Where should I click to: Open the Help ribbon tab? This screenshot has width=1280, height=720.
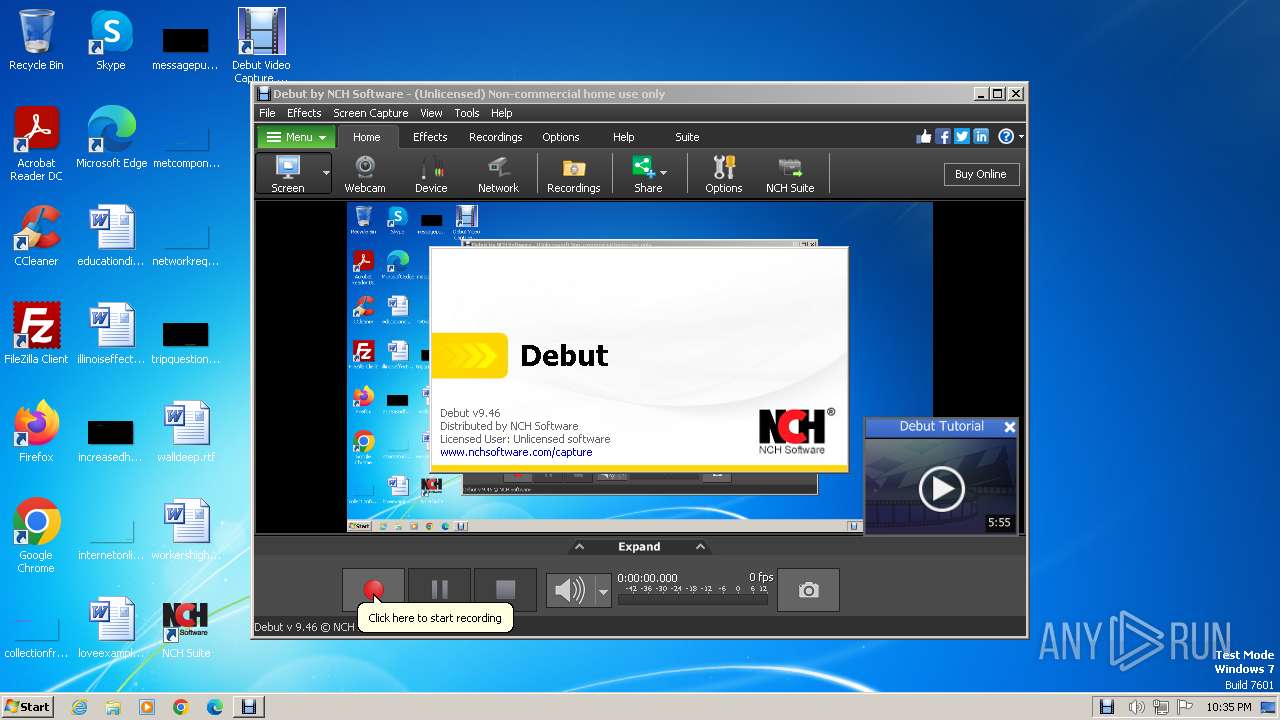pos(624,137)
